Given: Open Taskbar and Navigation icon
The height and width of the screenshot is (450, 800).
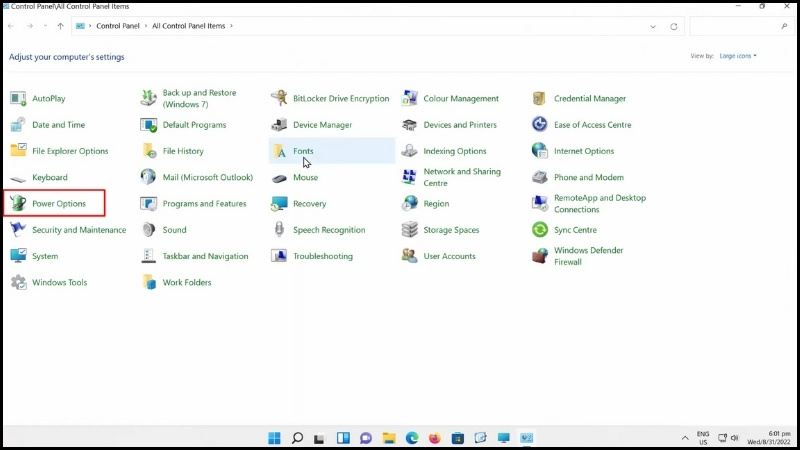Looking at the screenshot, I should [x=148, y=256].
